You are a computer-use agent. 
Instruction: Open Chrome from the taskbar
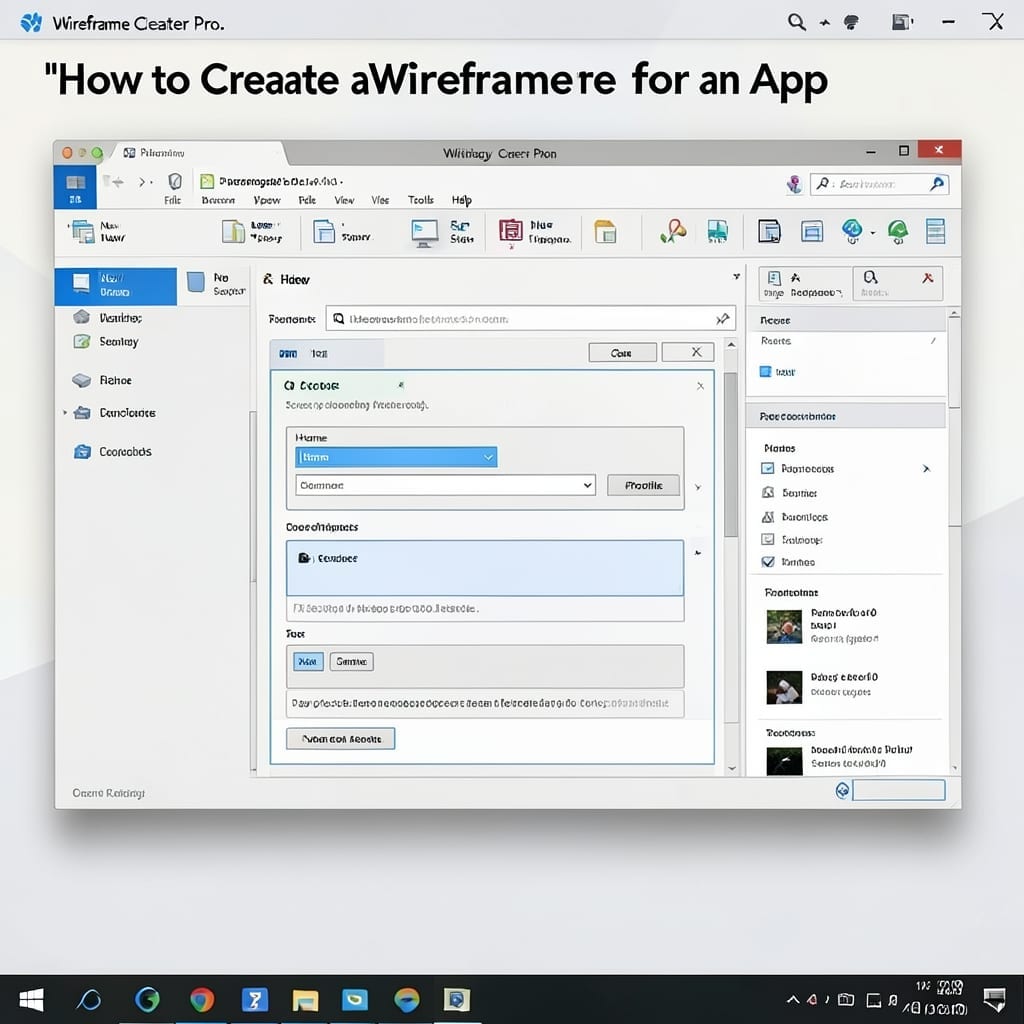(202, 999)
